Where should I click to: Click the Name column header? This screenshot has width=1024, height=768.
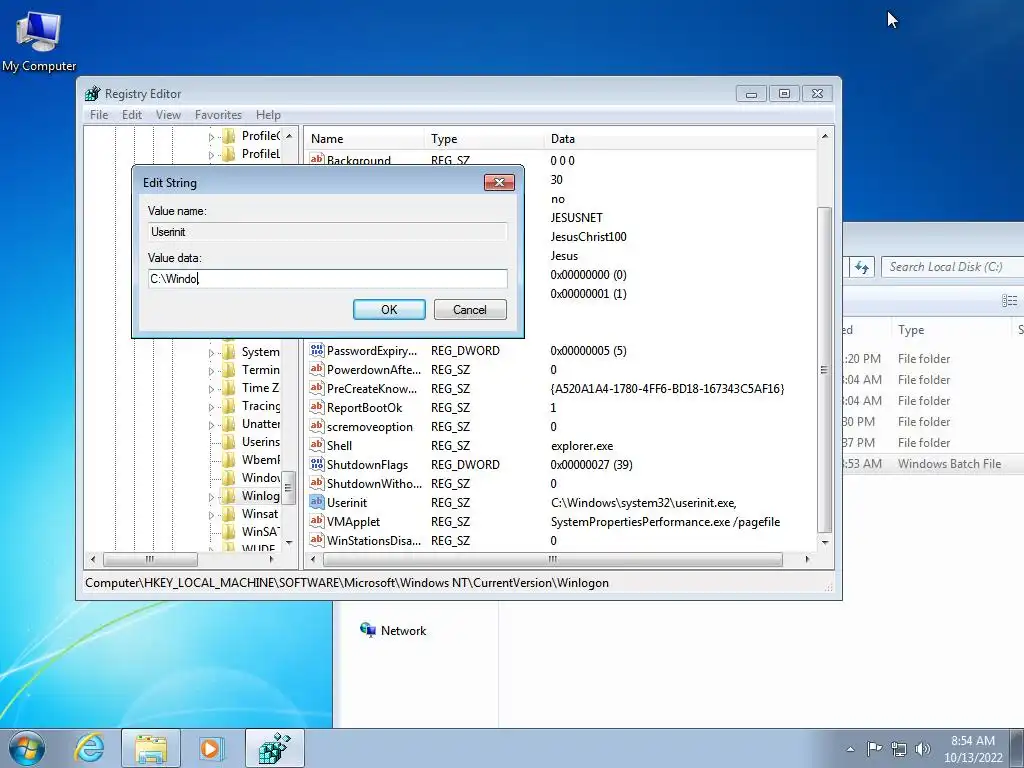[363, 138]
